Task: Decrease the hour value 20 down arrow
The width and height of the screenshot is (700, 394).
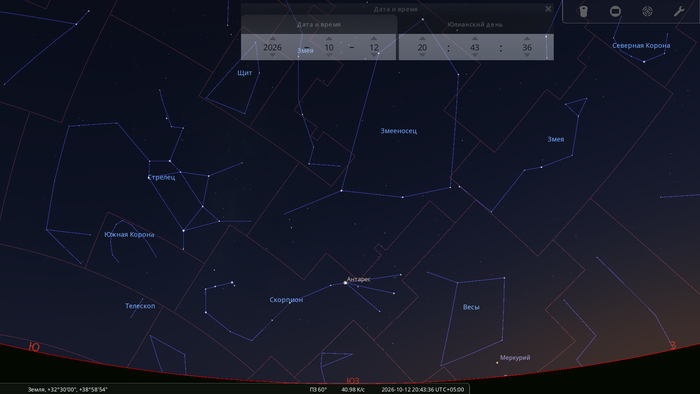Action: click(x=422, y=55)
